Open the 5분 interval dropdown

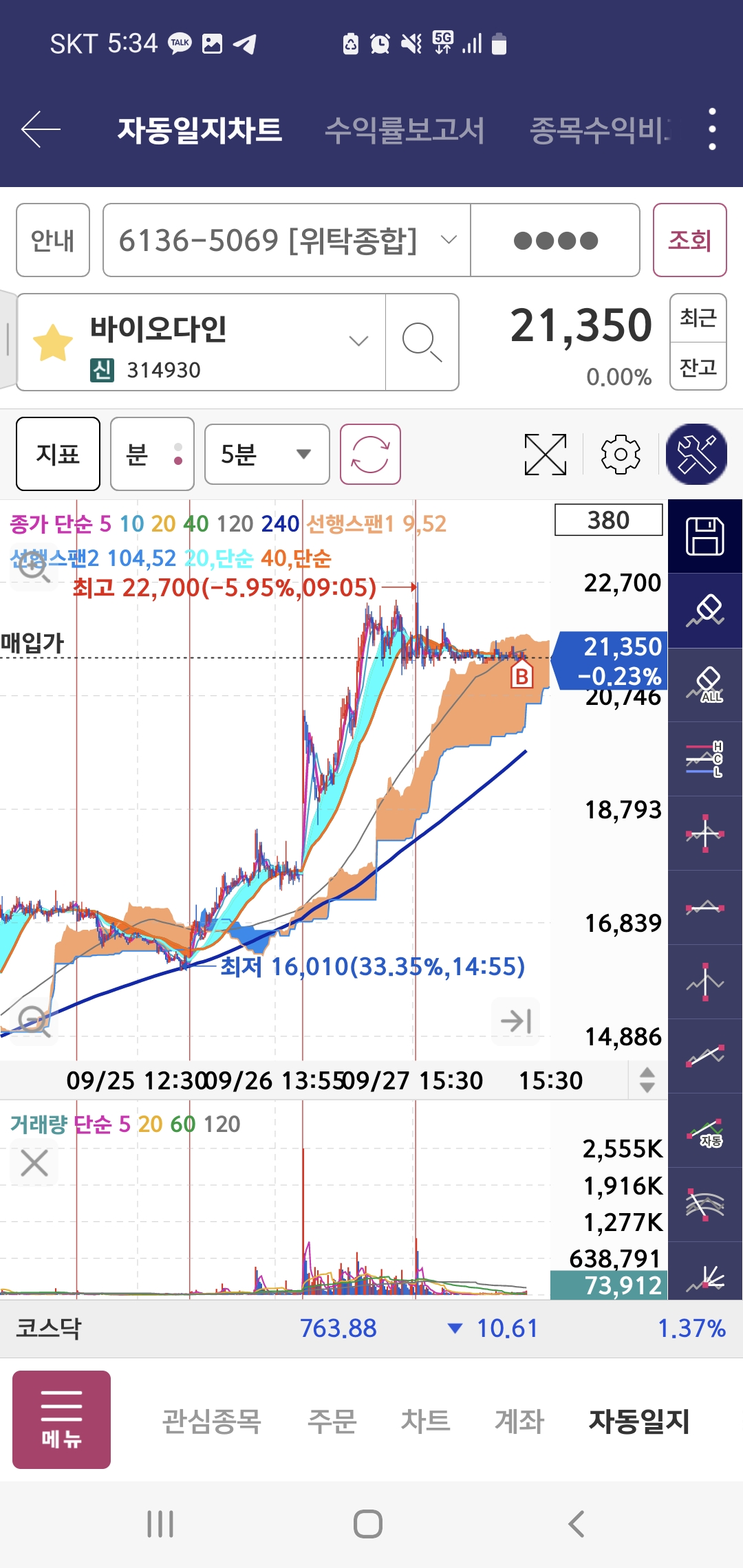[x=267, y=454]
